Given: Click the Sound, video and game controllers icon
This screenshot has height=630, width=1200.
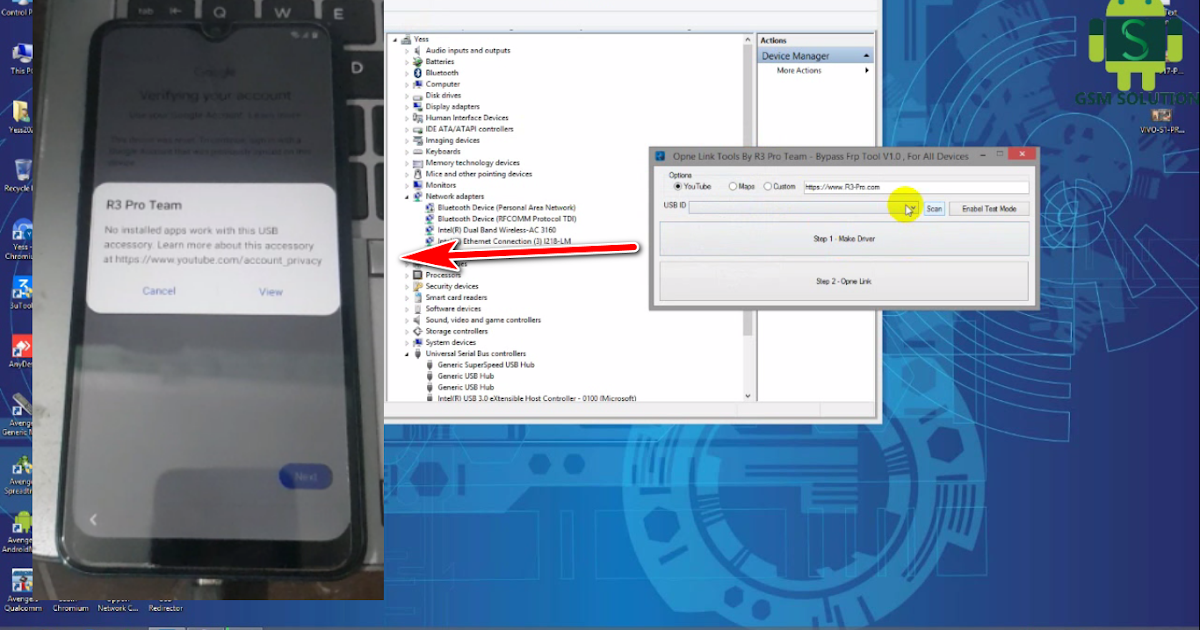Looking at the screenshot, I should tap(419, 320).
